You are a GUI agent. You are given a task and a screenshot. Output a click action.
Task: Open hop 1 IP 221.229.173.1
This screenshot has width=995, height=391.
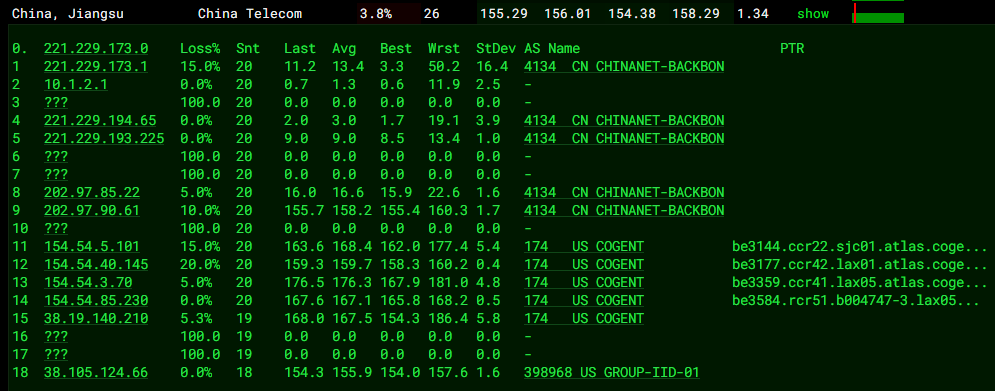click(x=96, y=66)
